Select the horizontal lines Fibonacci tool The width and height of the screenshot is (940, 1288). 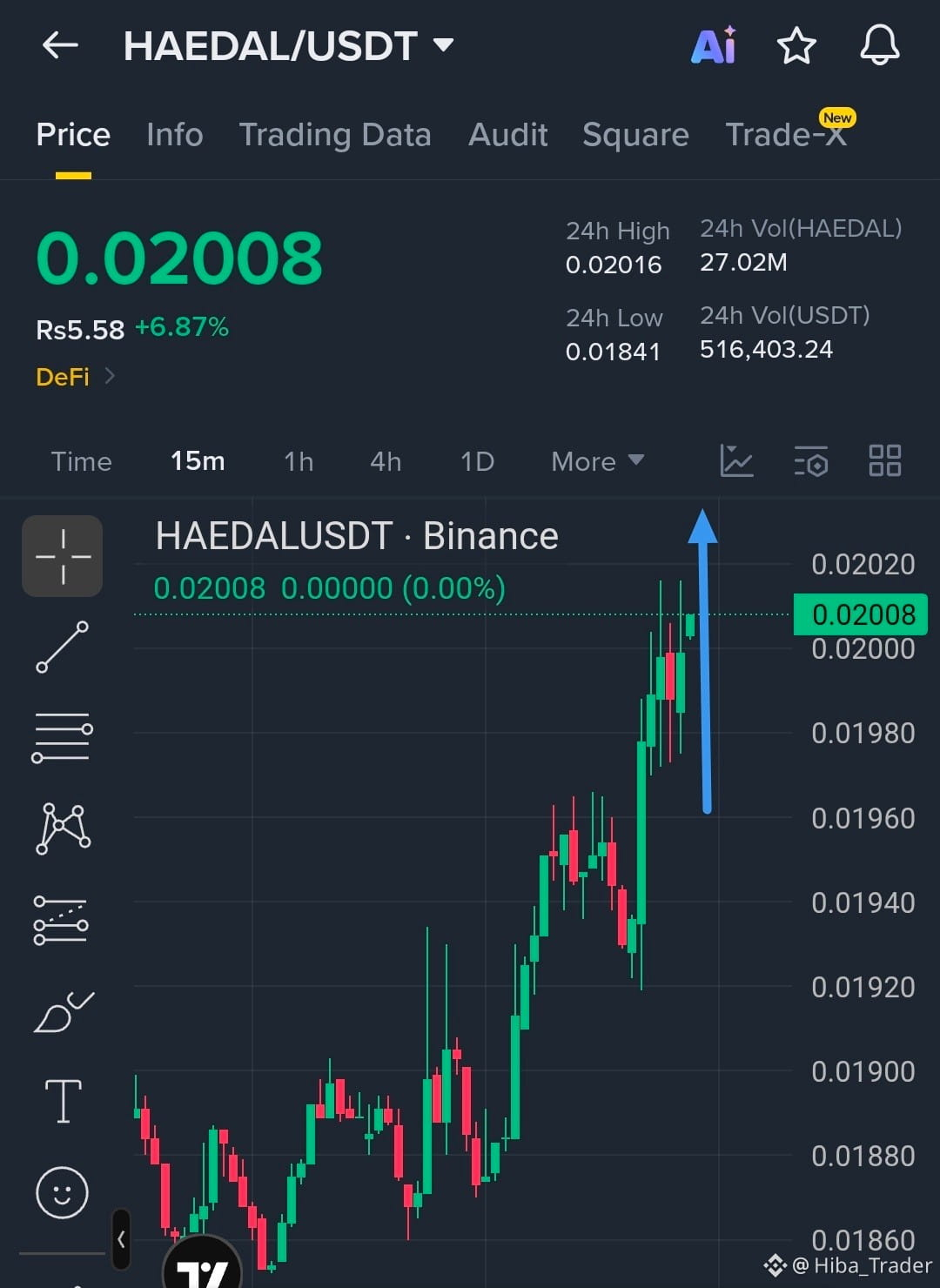pyautogui.click(x=63, y=738)
